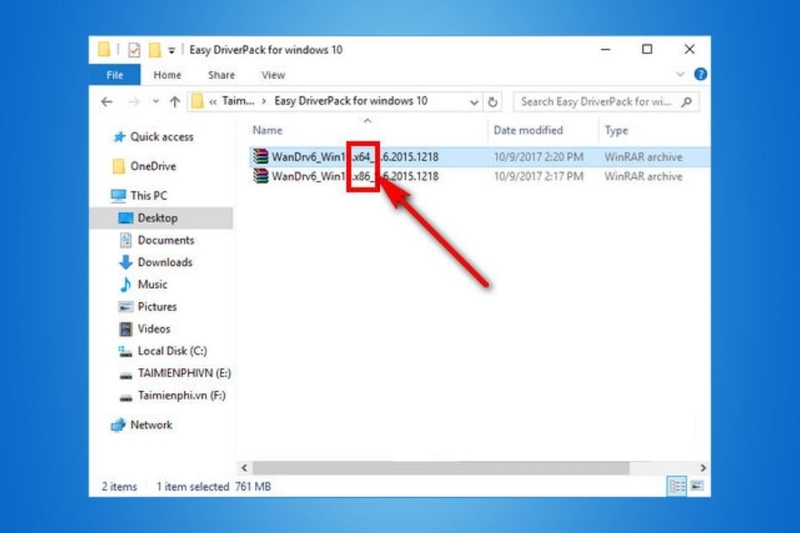Click the Music note icon
The height and width of the screenshot is (533, 800).
[x=126, y=284]
